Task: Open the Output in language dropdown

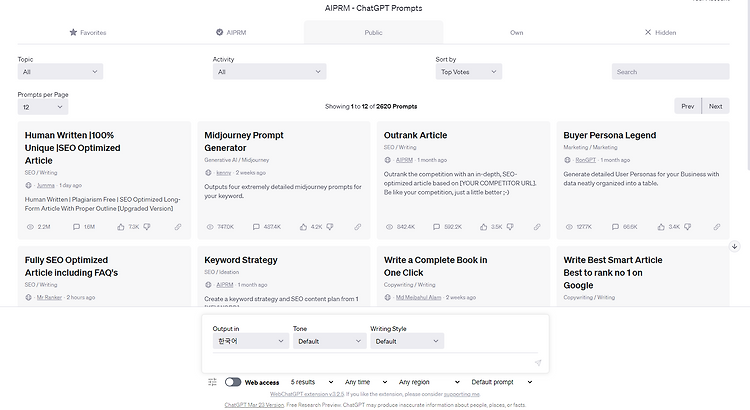Action: [251, 341]
